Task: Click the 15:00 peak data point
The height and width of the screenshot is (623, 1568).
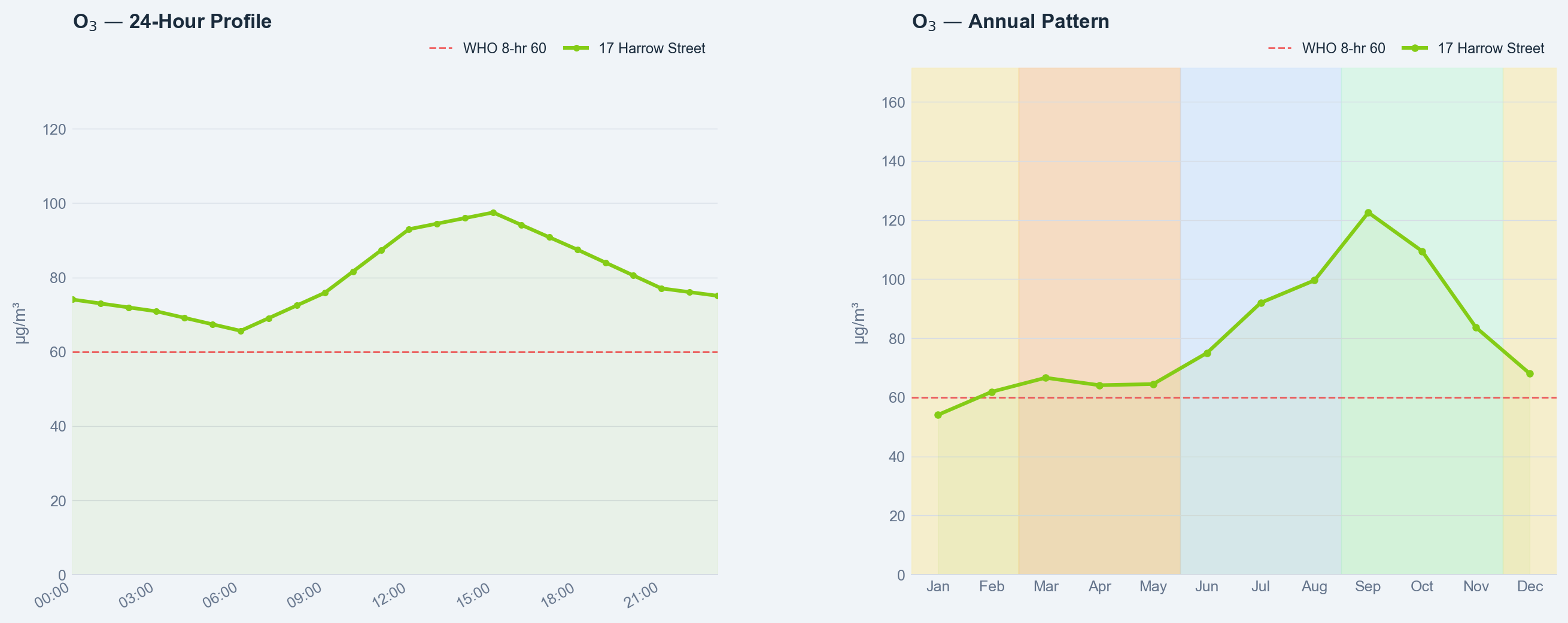Action: click(x=493, y=213)
